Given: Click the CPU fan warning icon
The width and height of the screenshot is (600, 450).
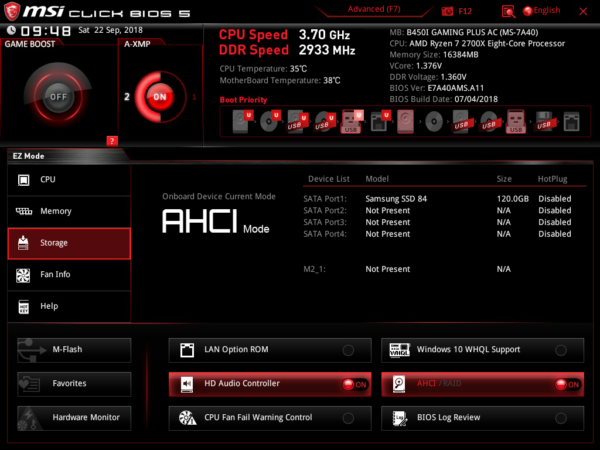Looking at the screenshot, I should [188, 418].
